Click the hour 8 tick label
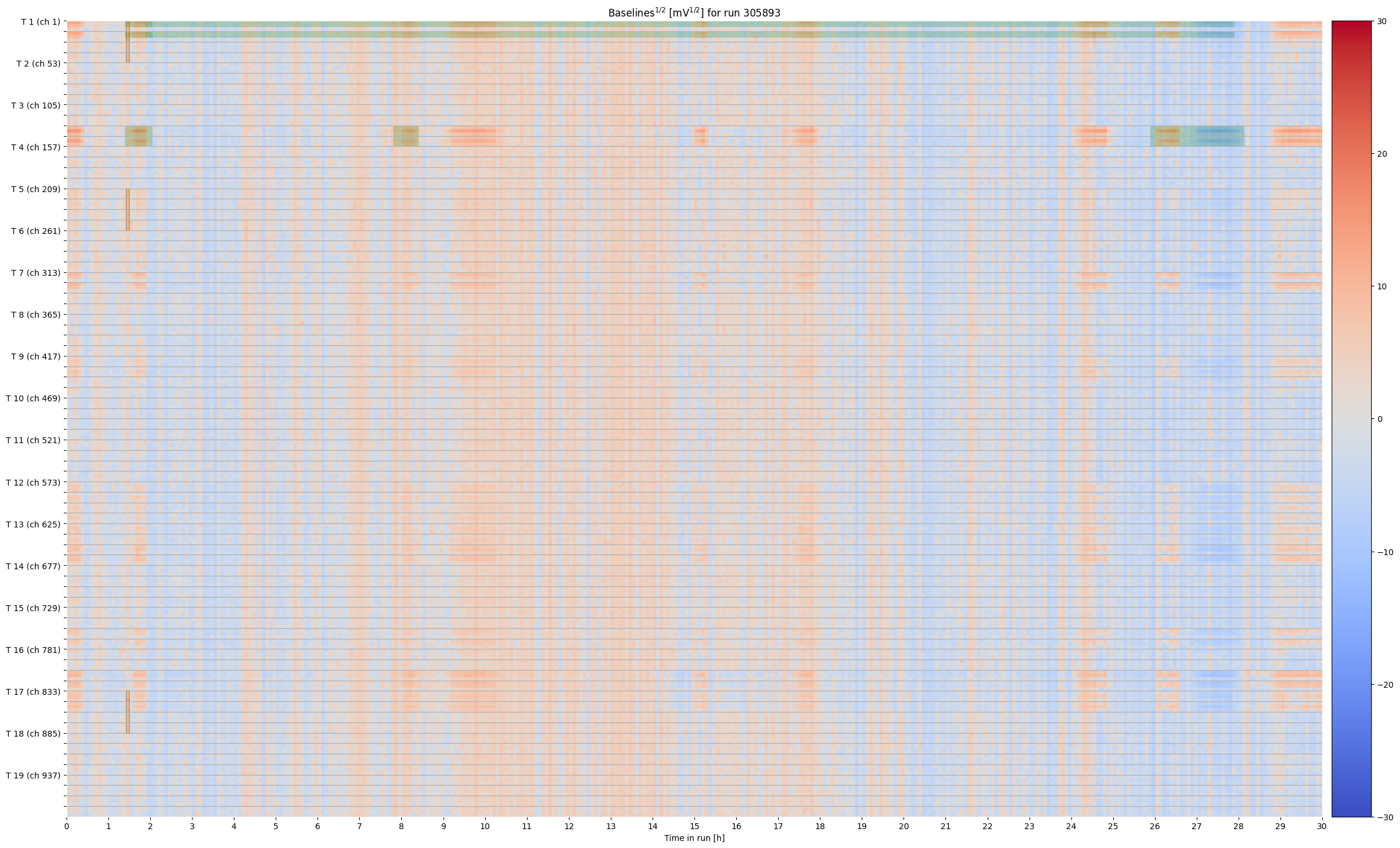This screenshot has height=848, width=1400. coord(401,826)
